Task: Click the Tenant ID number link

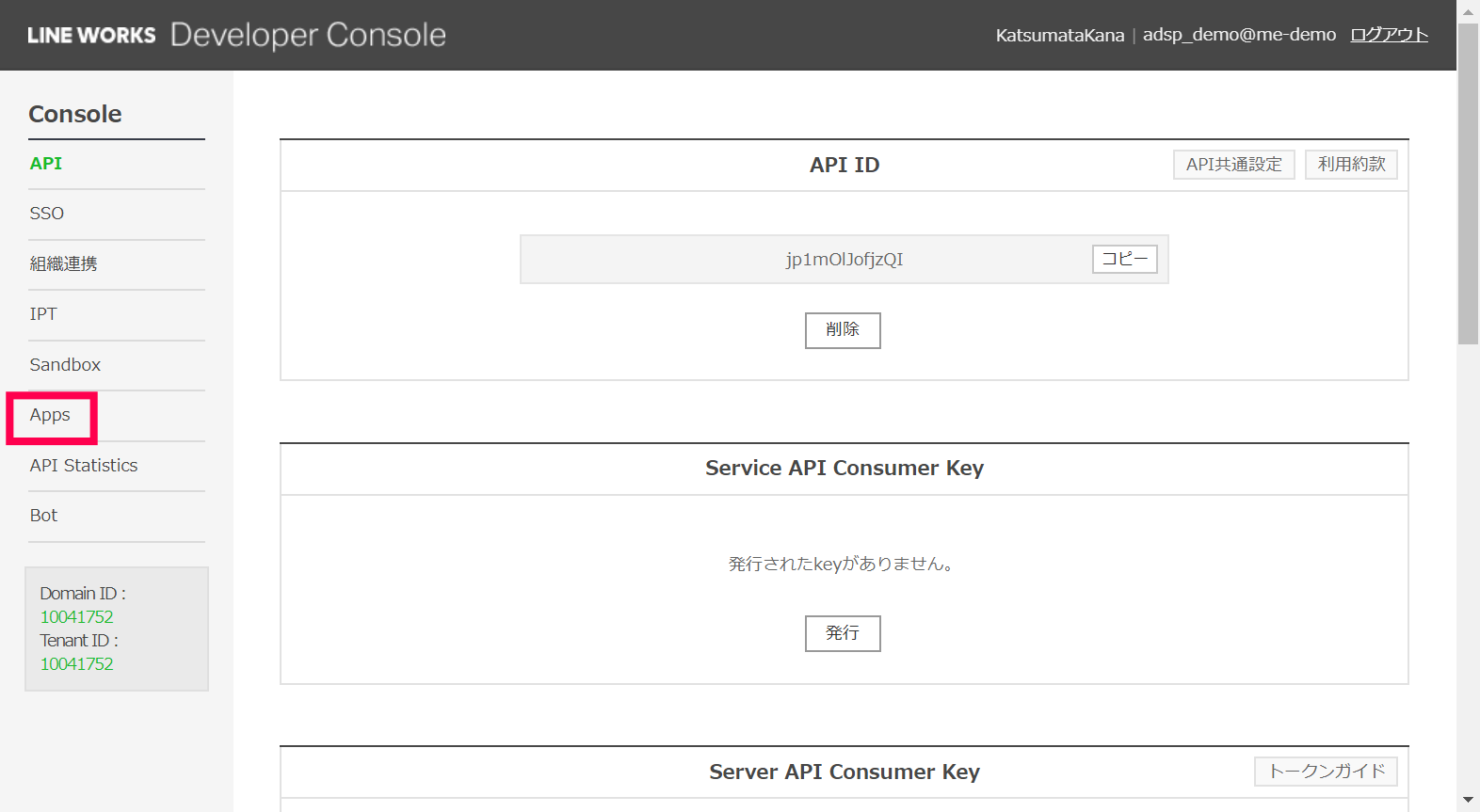Action: (x=76, y=664)
